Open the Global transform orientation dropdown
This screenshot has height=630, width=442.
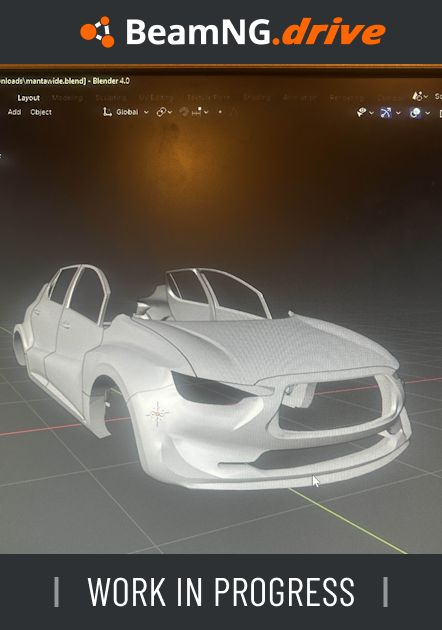[126, 112]
